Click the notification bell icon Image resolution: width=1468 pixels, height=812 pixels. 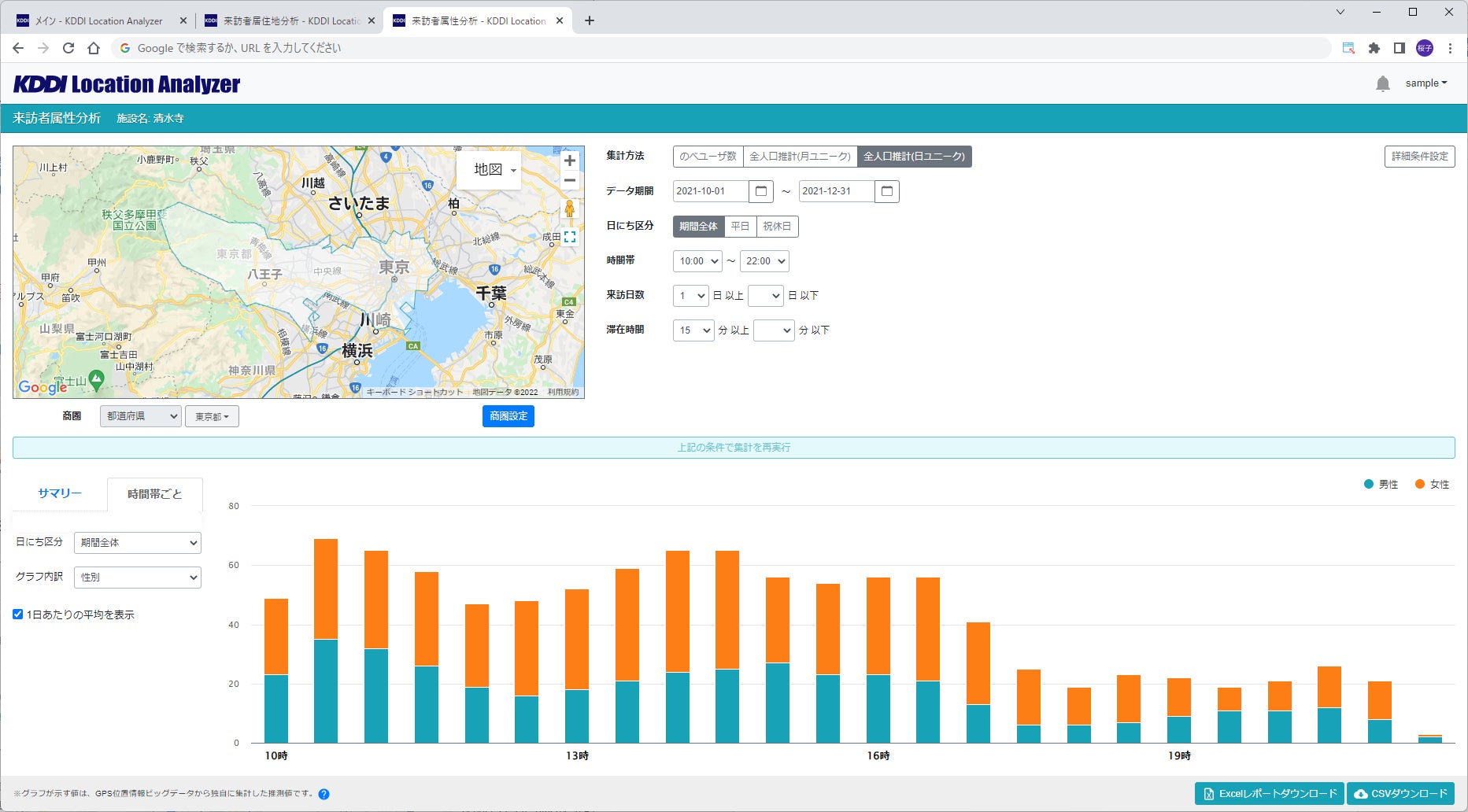pos(1382,83)
